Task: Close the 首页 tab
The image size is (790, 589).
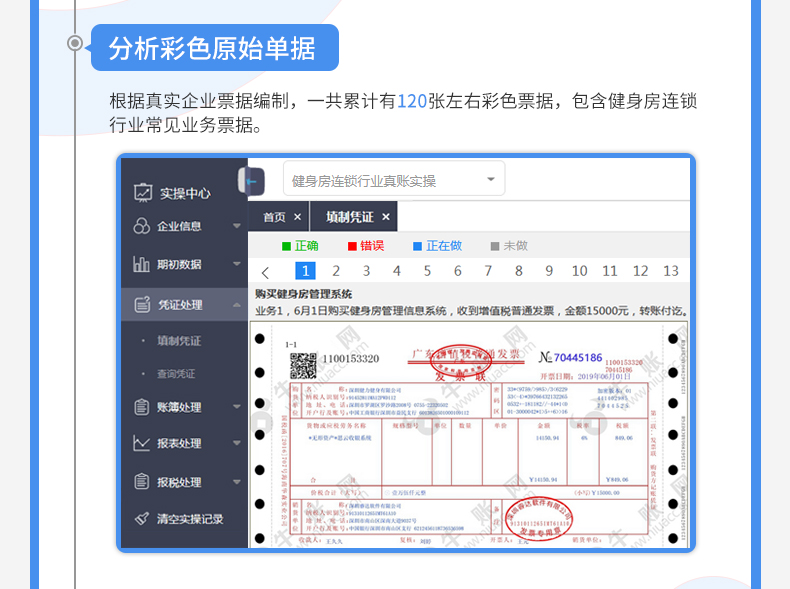Action: coord(298,217)
